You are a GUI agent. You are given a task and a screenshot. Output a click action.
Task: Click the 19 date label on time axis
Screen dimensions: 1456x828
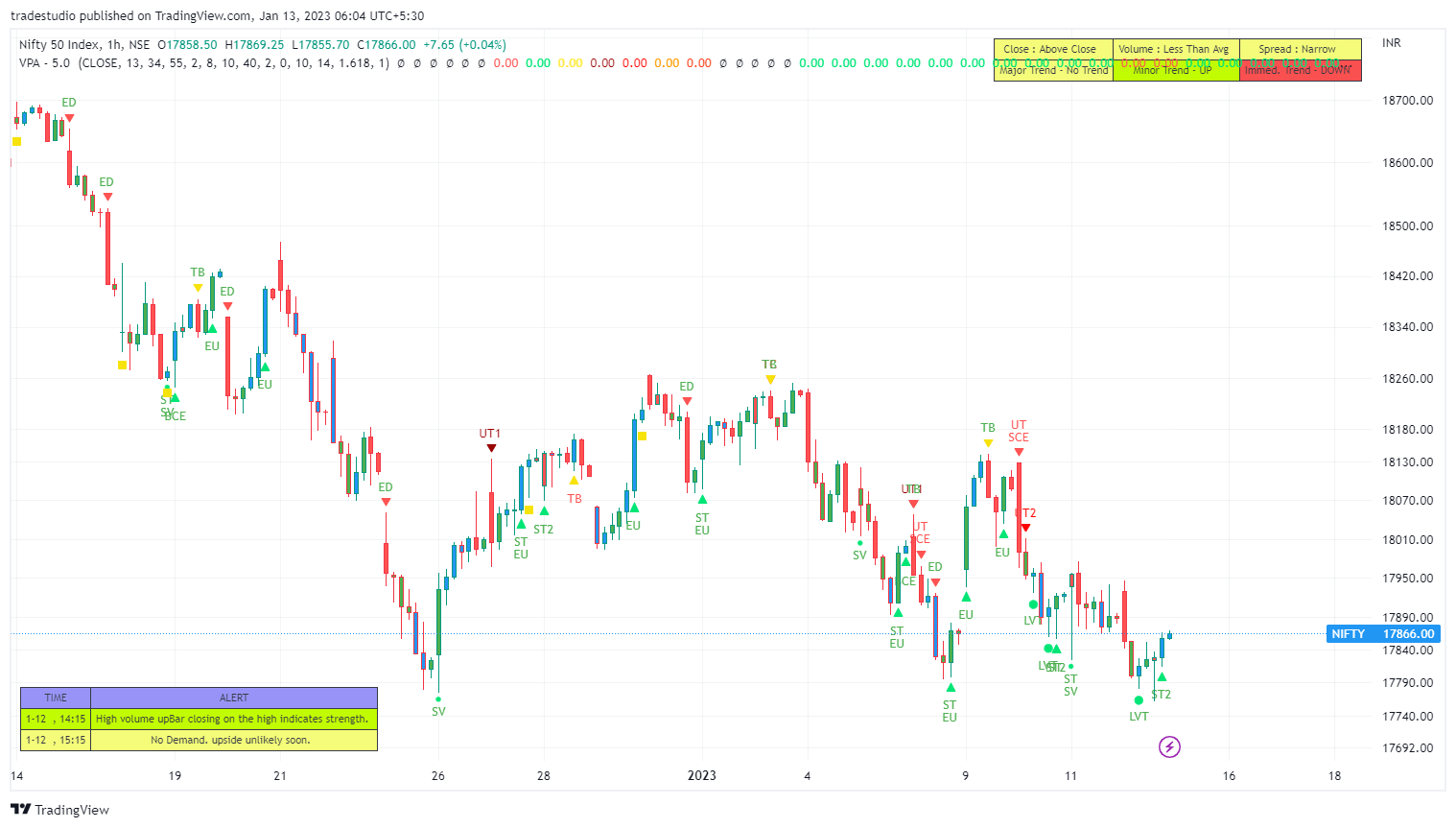coord(175,775)
